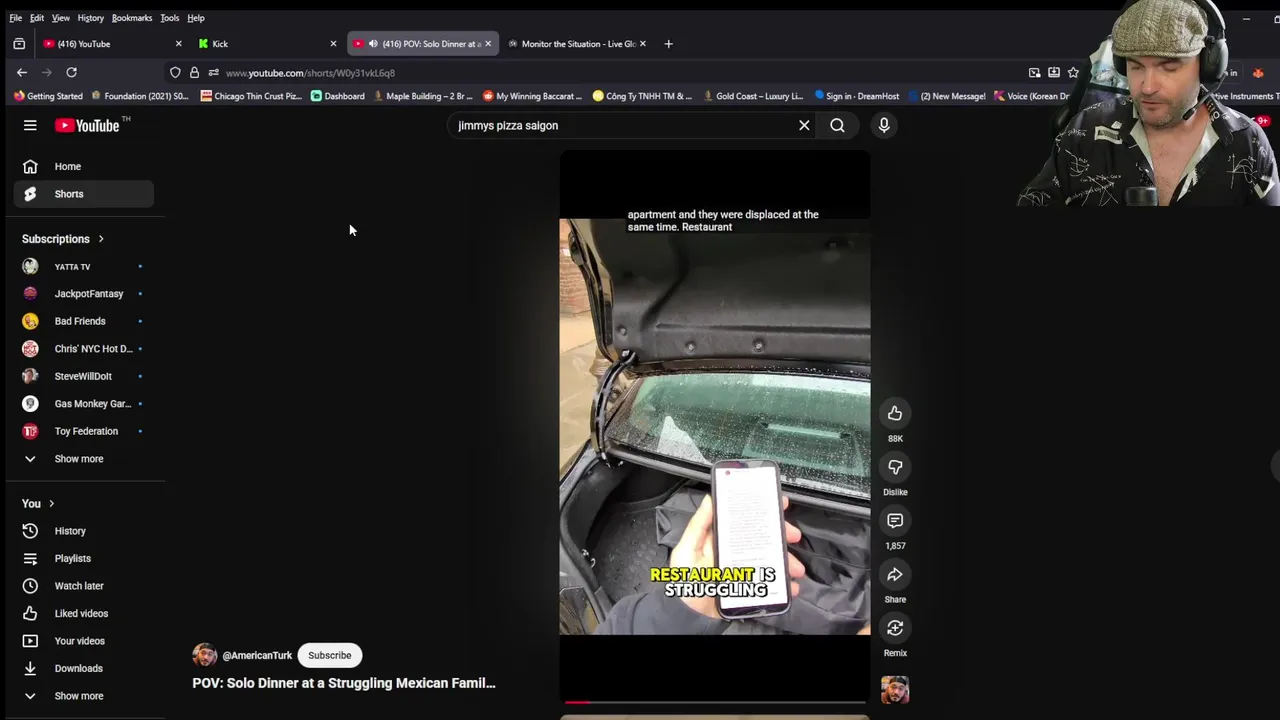Click the short's title text
Viewport: 1280px width, 720px height.
coord(344,683)
